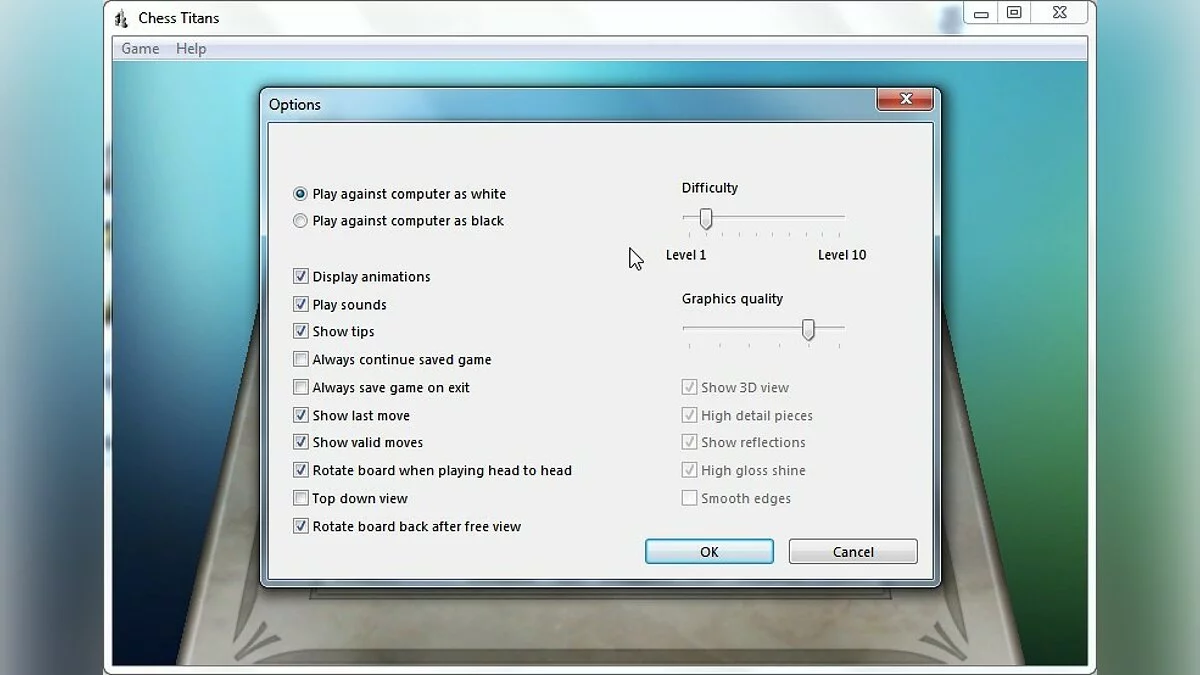Click the Options dialog title
The image size is (1200, 675).
295,104
